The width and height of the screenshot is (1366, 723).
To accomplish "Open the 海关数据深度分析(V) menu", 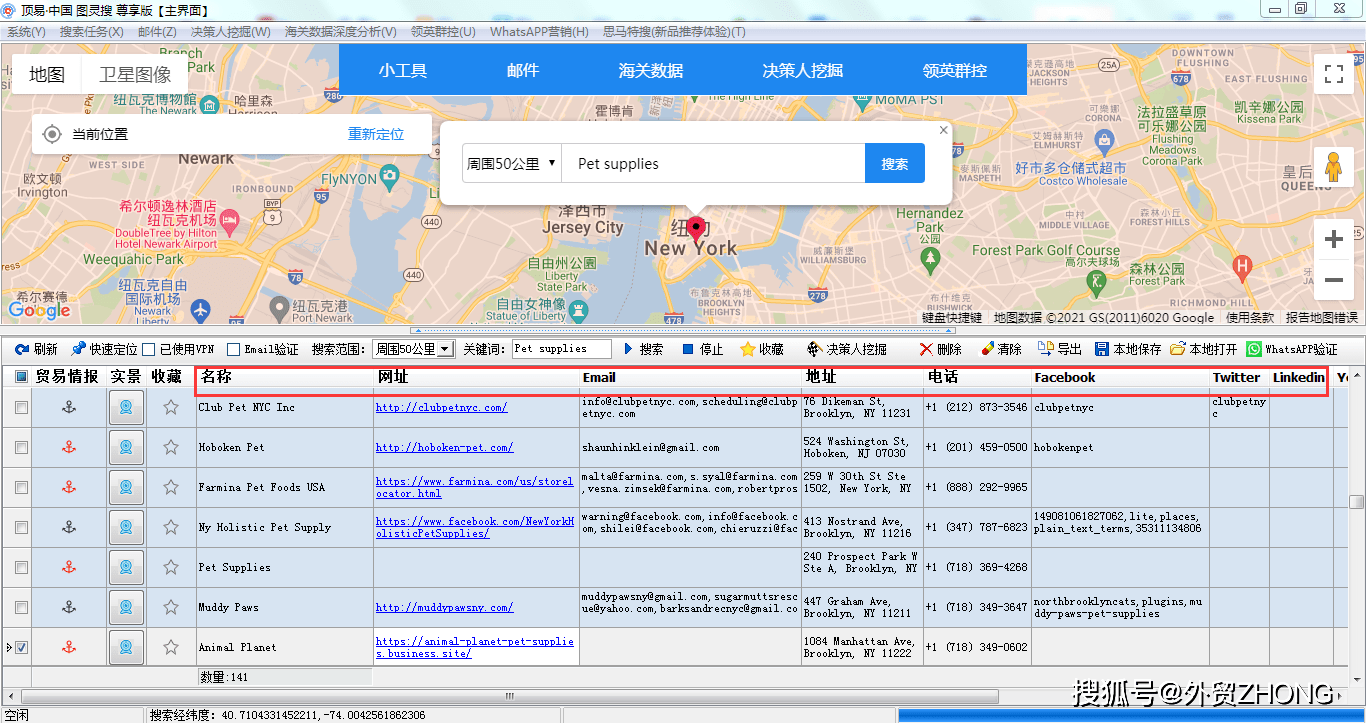I will [x=341, y=32].
